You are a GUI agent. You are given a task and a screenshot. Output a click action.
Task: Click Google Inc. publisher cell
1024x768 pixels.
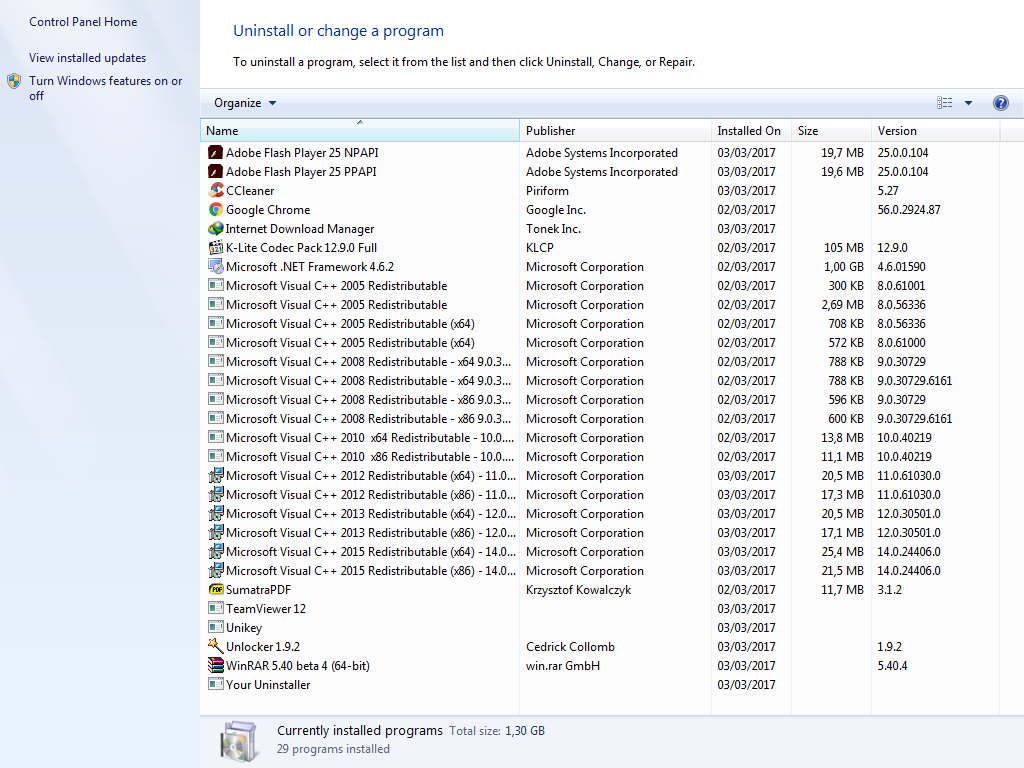(556, 210)
